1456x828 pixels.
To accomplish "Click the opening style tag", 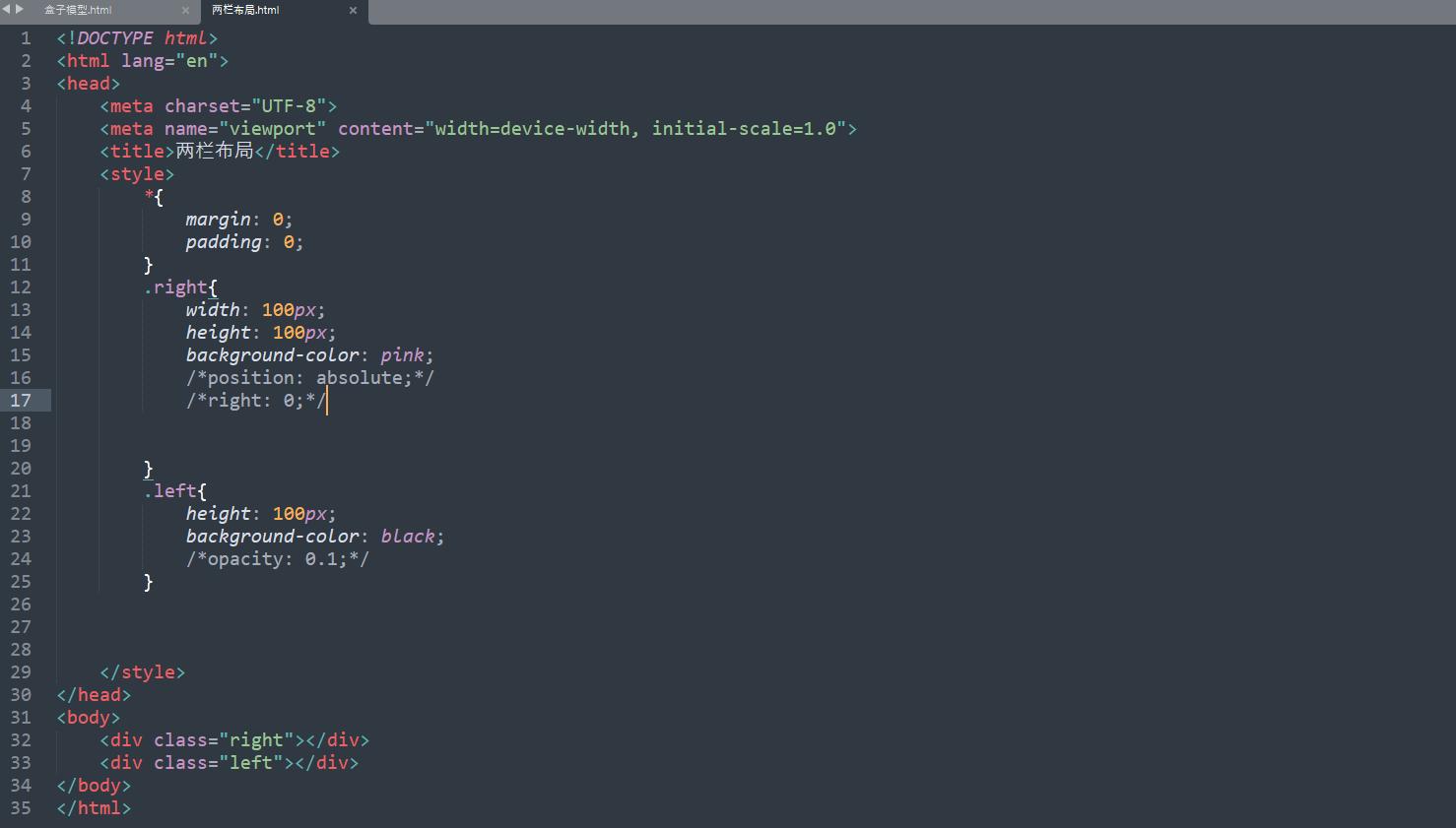I will 137,174.
